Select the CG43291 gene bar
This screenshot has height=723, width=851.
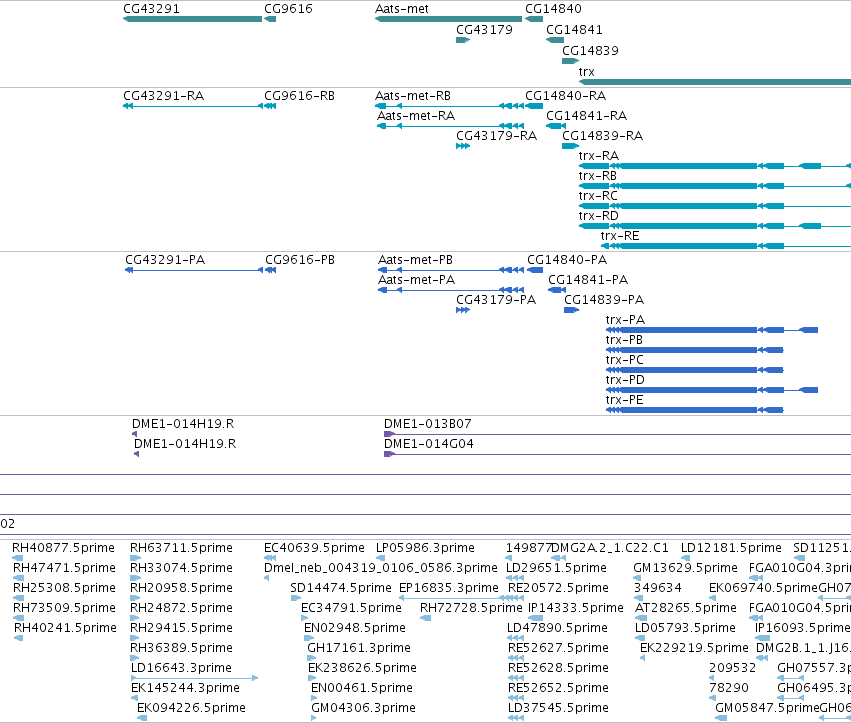[193, 19]
